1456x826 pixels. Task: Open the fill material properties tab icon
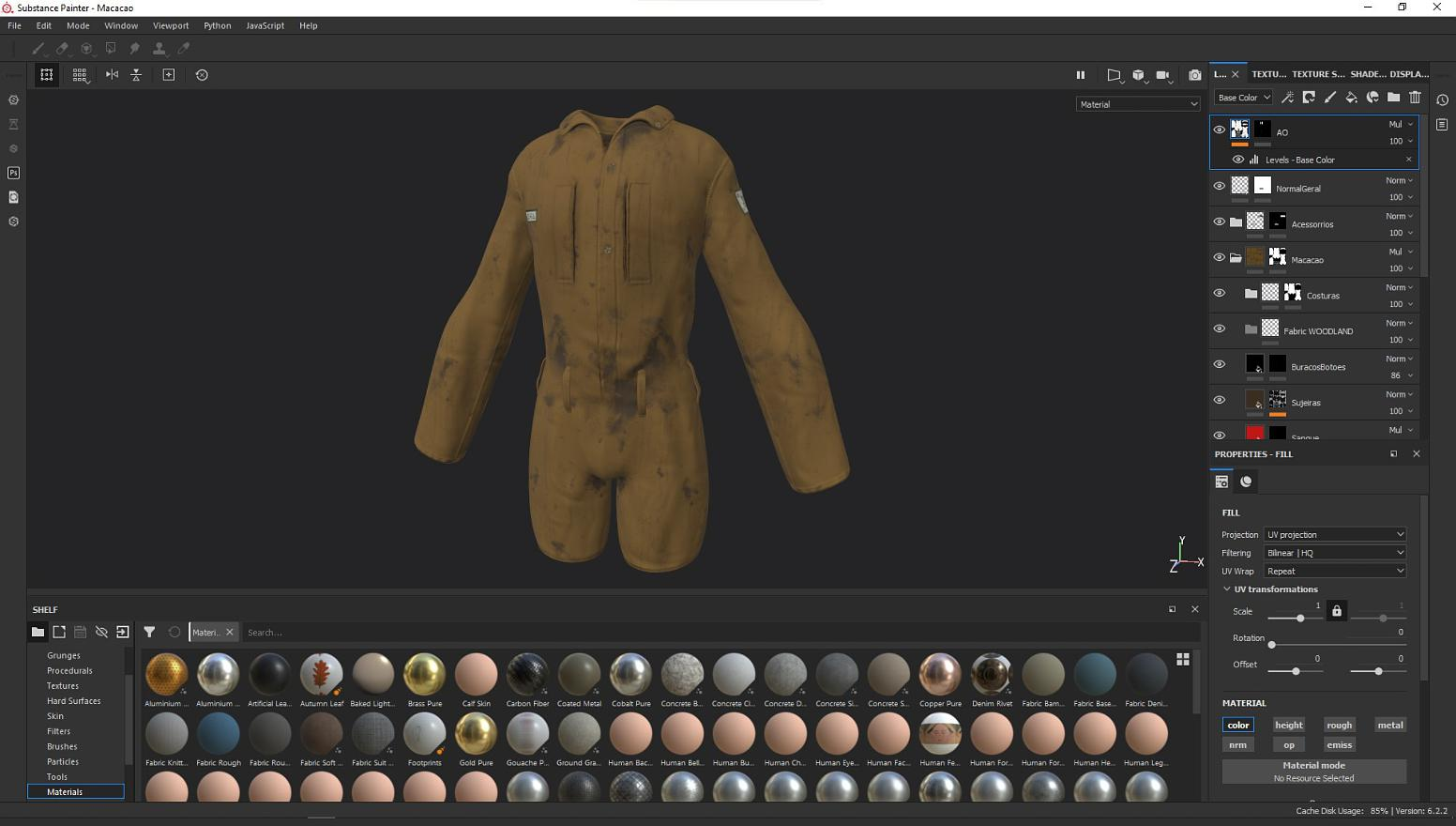coord(1246,482)
